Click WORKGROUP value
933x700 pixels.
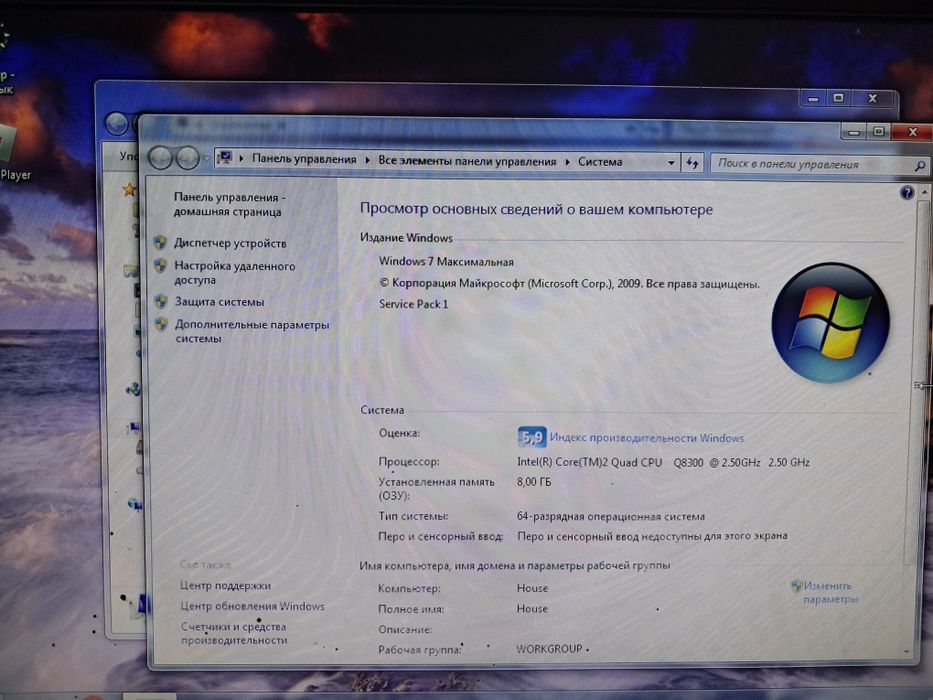click(549, 649)
